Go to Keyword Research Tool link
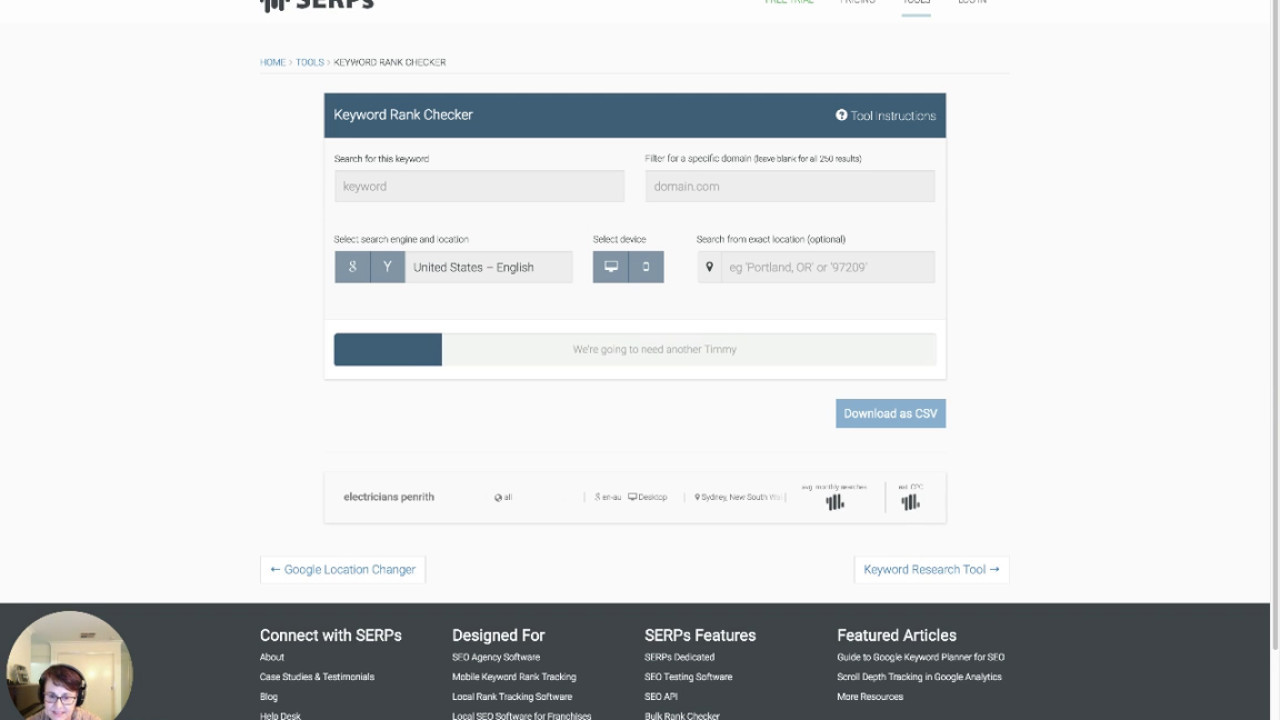 (x=932, y=569)
